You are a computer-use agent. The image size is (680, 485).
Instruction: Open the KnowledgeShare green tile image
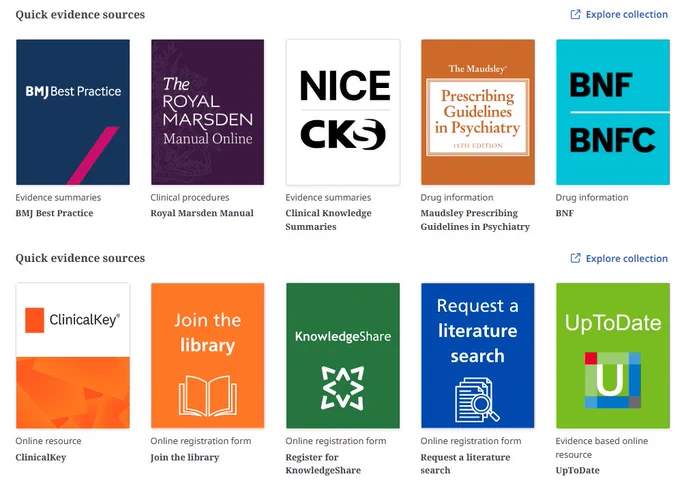point(343,356)
